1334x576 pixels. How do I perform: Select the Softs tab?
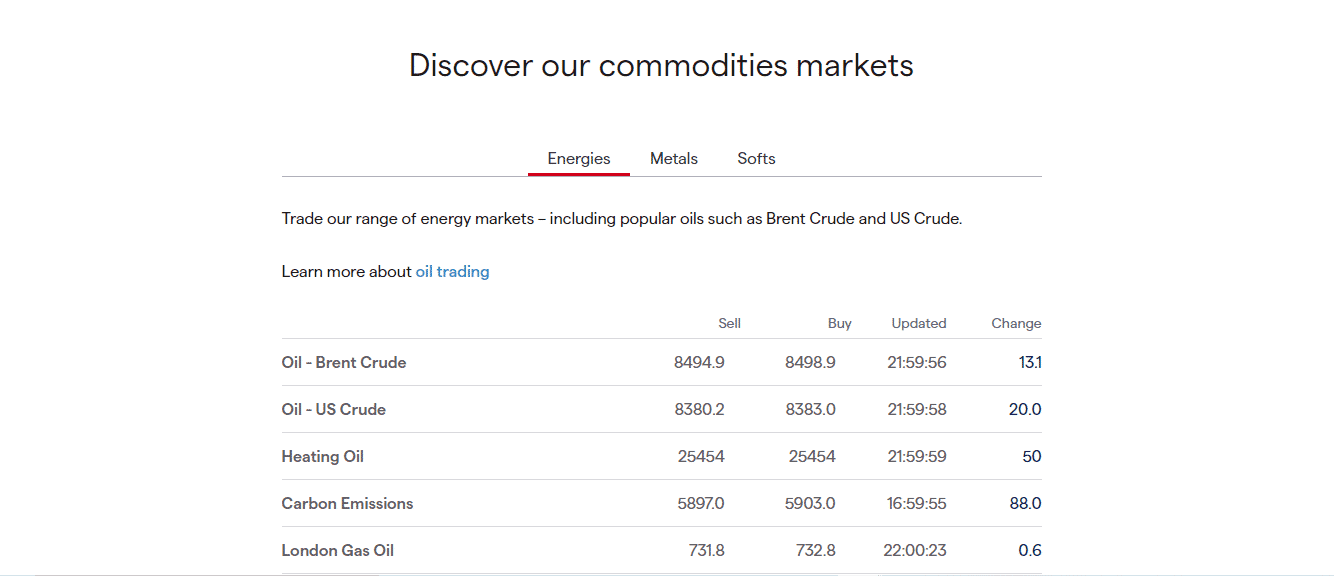(756, 158)
